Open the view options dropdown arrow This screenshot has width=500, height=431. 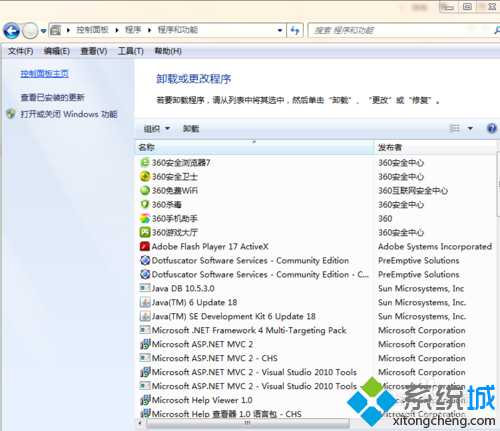[470, 128]
